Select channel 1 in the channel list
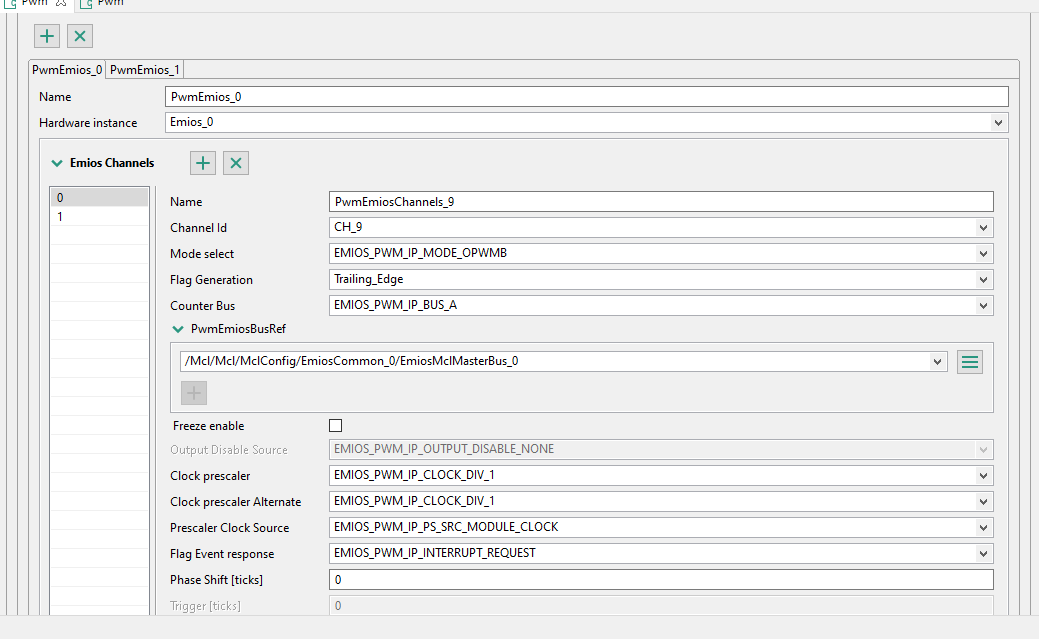Image resolution: width=1039 pixels, height=639 pixels. [99, 216]
